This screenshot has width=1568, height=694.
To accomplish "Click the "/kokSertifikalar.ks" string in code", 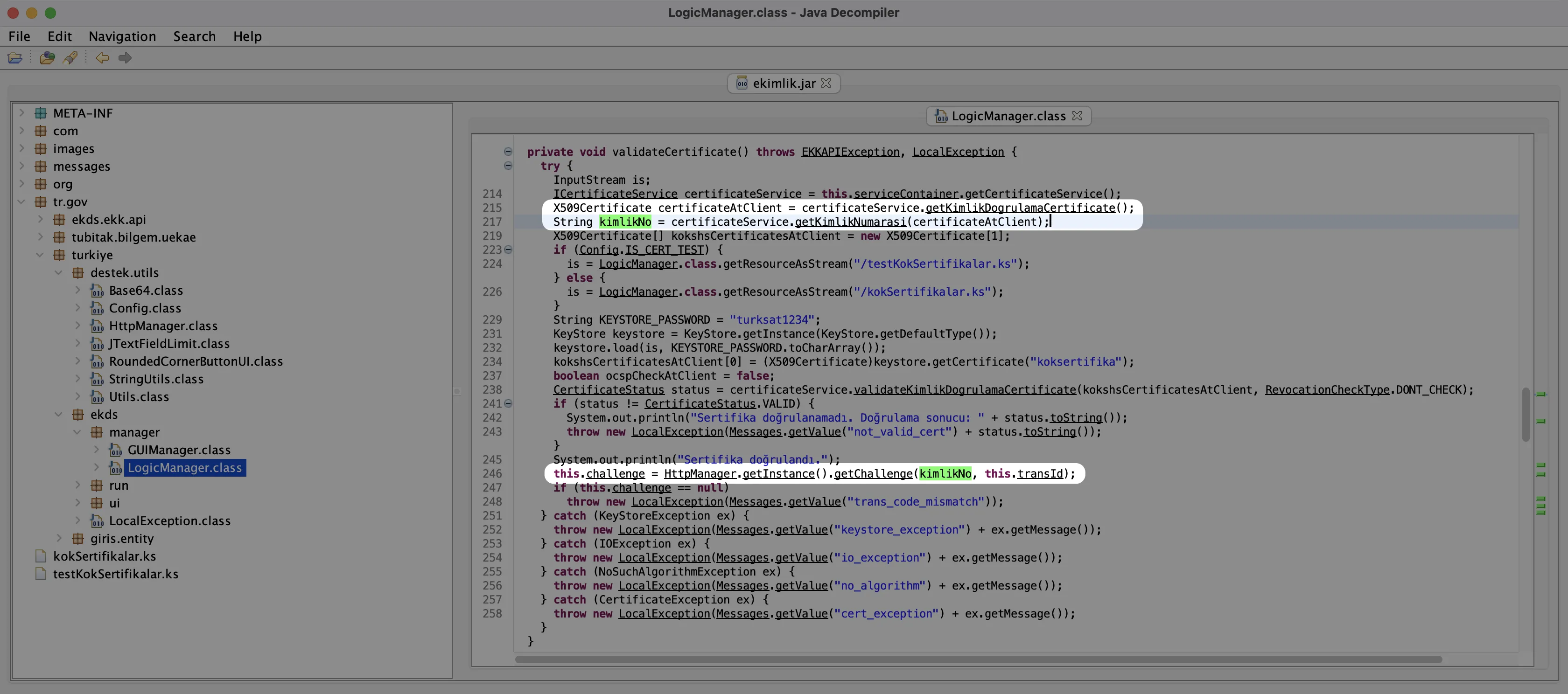I will (x=922, y=291).
